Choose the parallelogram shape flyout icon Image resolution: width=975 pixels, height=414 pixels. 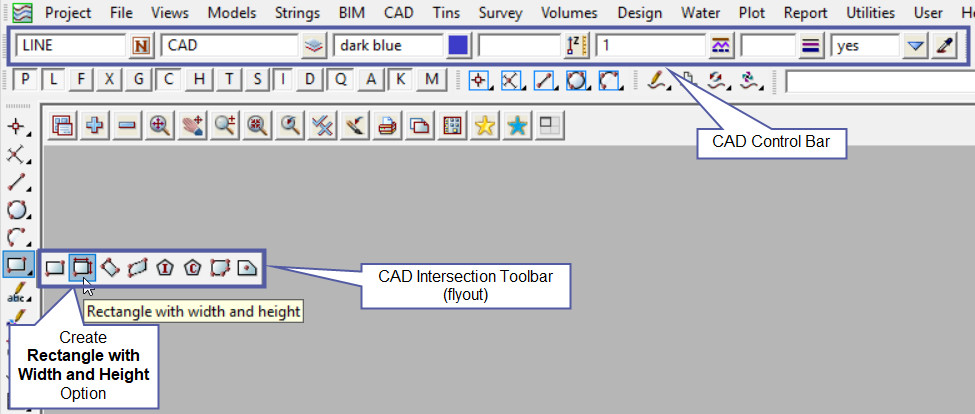(137, 268)
